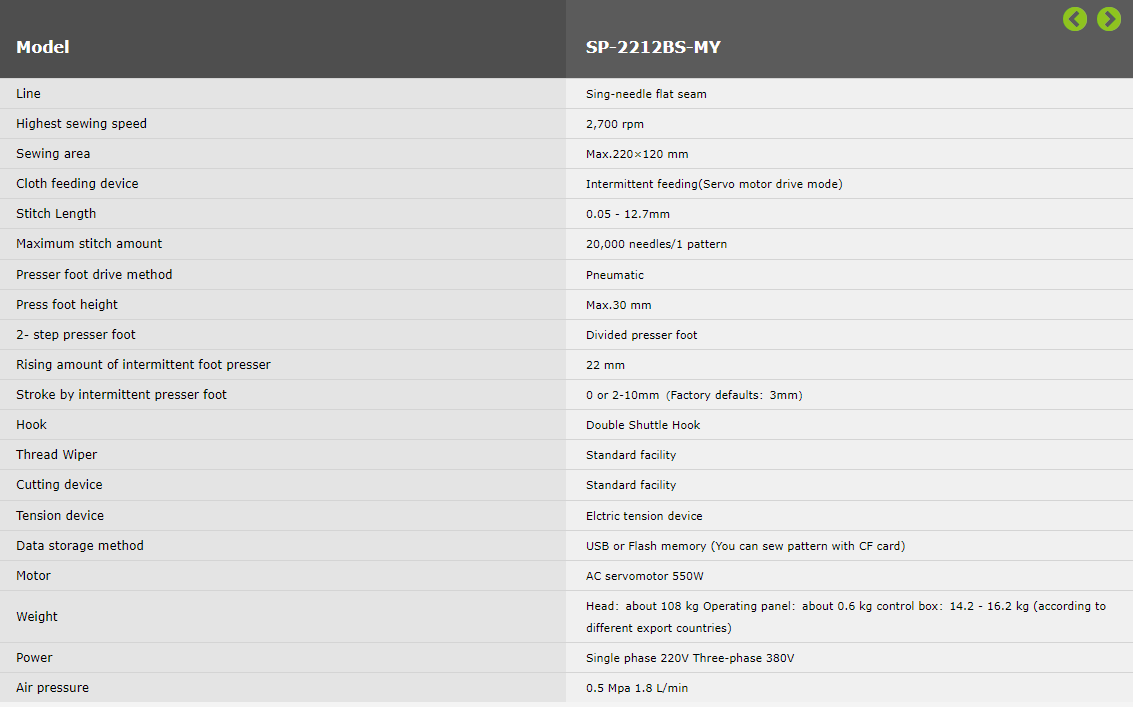This screenshot has height=707, width=1133.
Task: Select the 20,000 needles/1 pattern value
Action: pos(657,244)
